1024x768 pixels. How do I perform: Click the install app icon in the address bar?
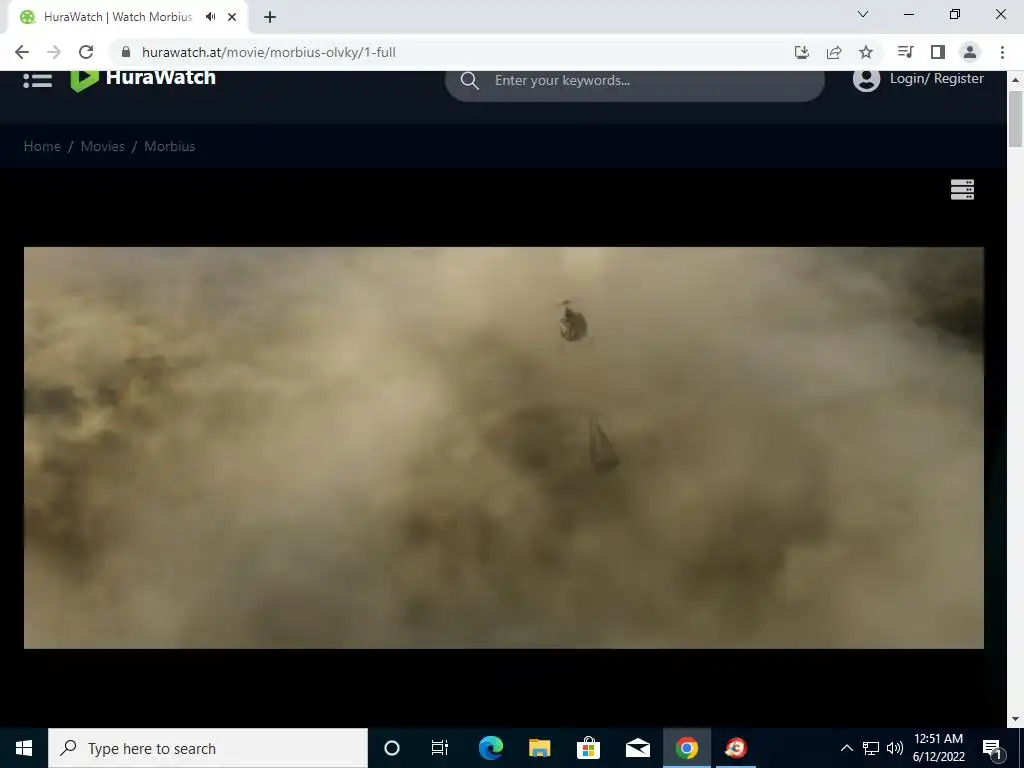coord(802,52)
